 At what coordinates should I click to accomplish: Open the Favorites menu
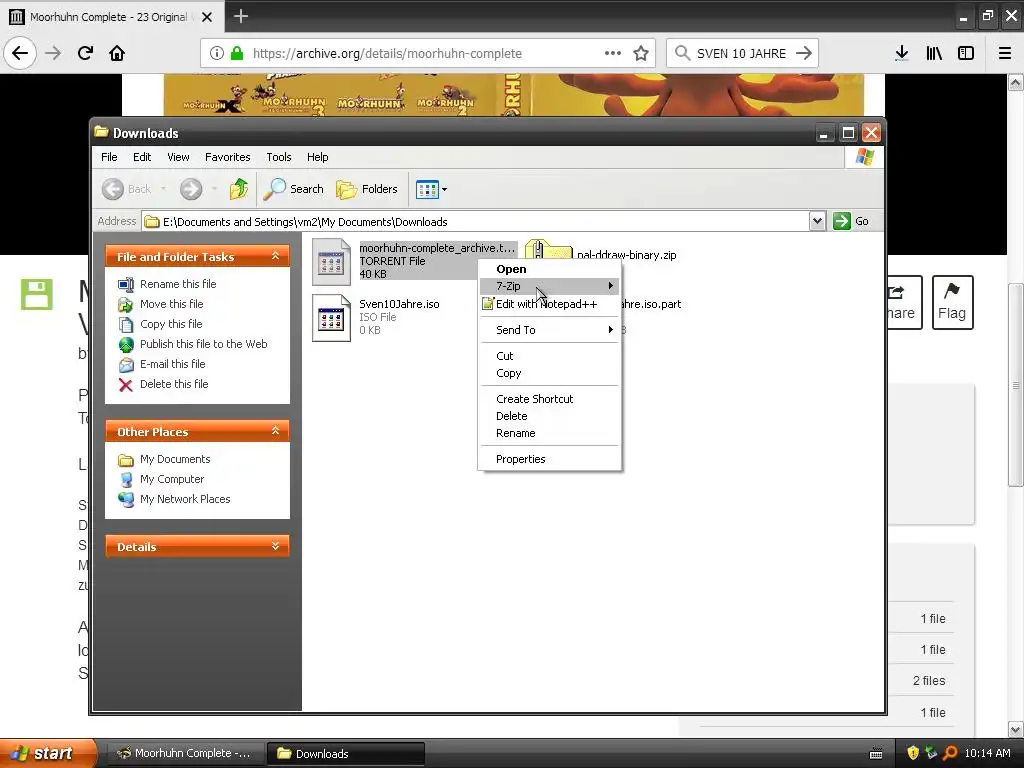click(227, 157)
